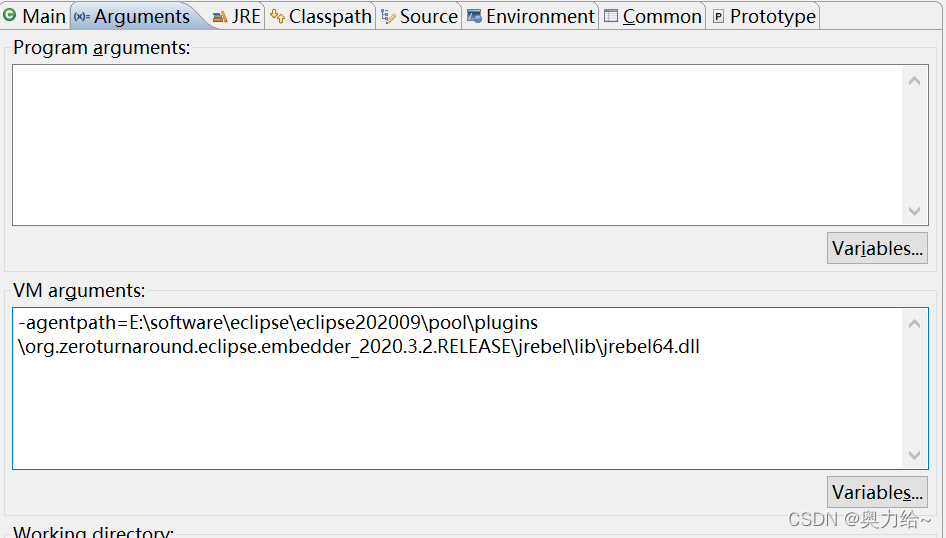Screen dimensions: 946x538
Task: Open the Environment tab
Action: (x=531, y=16)
